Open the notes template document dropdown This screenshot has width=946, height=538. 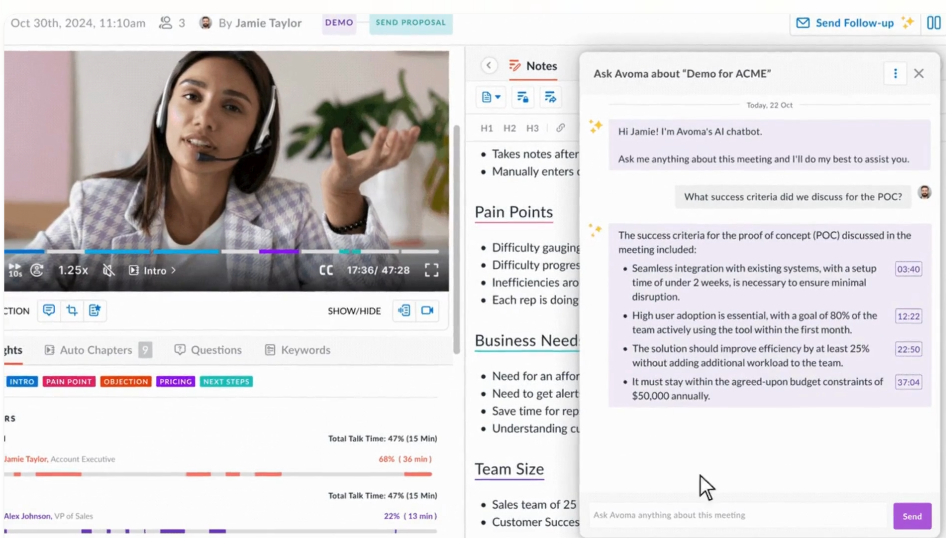[491, 97]
